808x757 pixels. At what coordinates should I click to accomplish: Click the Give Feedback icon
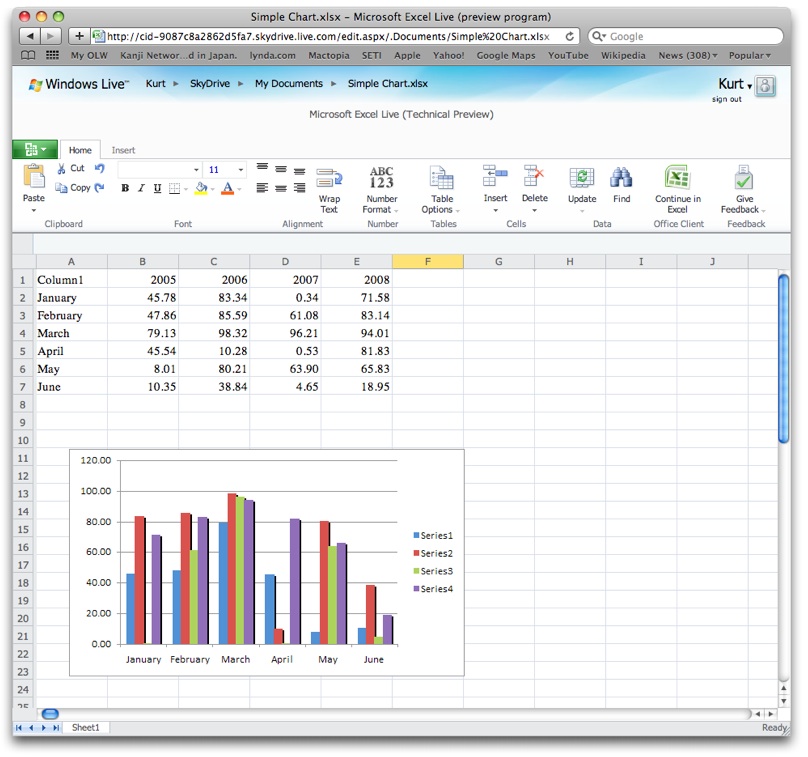(x=744, y=177)
